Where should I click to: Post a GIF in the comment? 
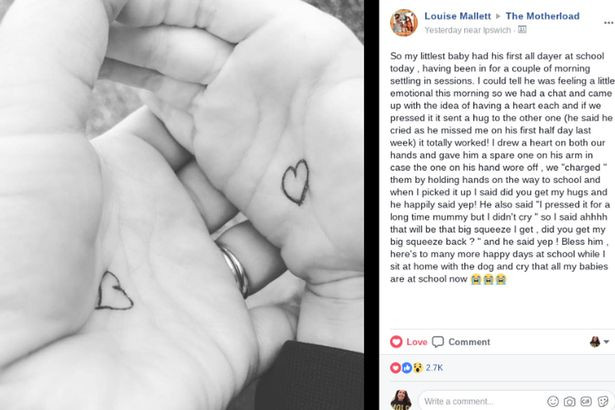point(585,401)
